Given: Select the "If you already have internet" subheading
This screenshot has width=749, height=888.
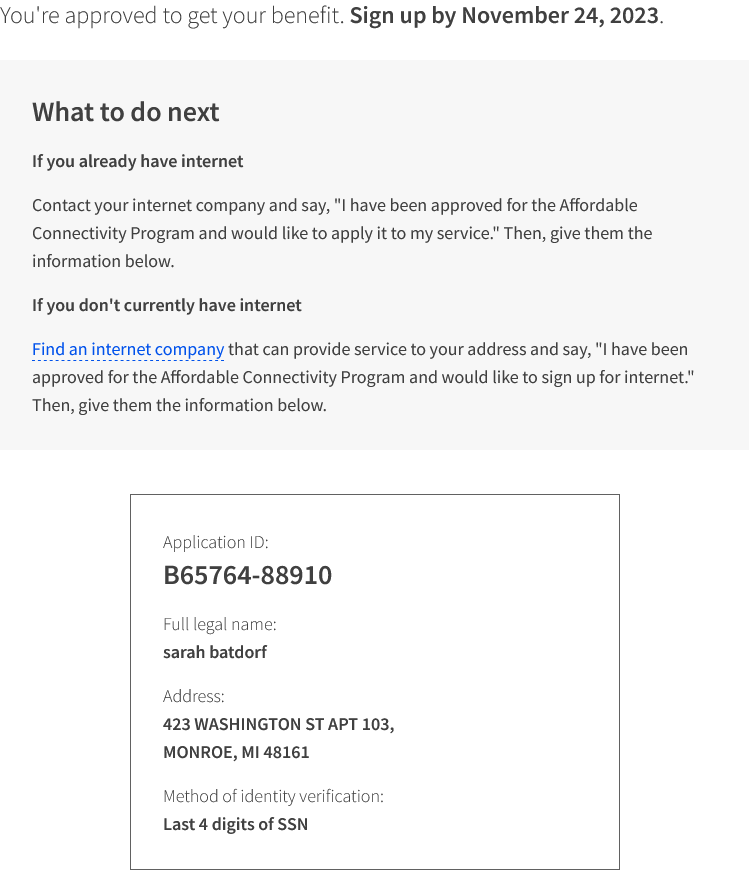Looking at the screenshot, I should click(x=138, y=161).
